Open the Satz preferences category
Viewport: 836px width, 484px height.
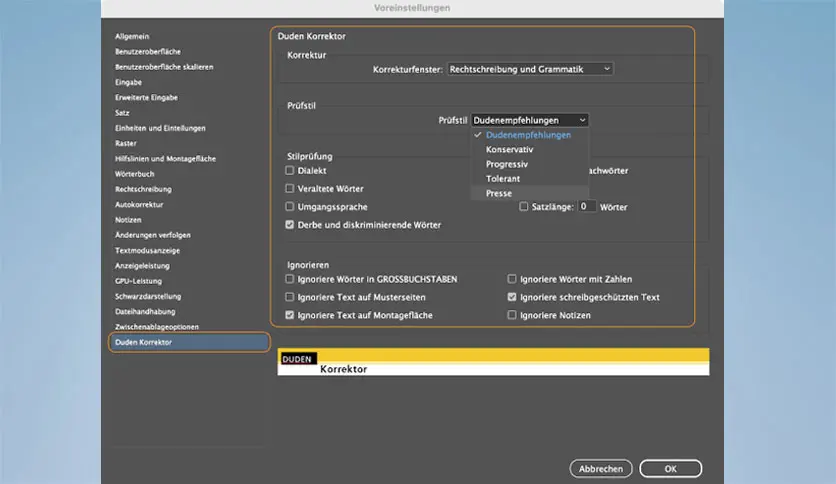122,112
